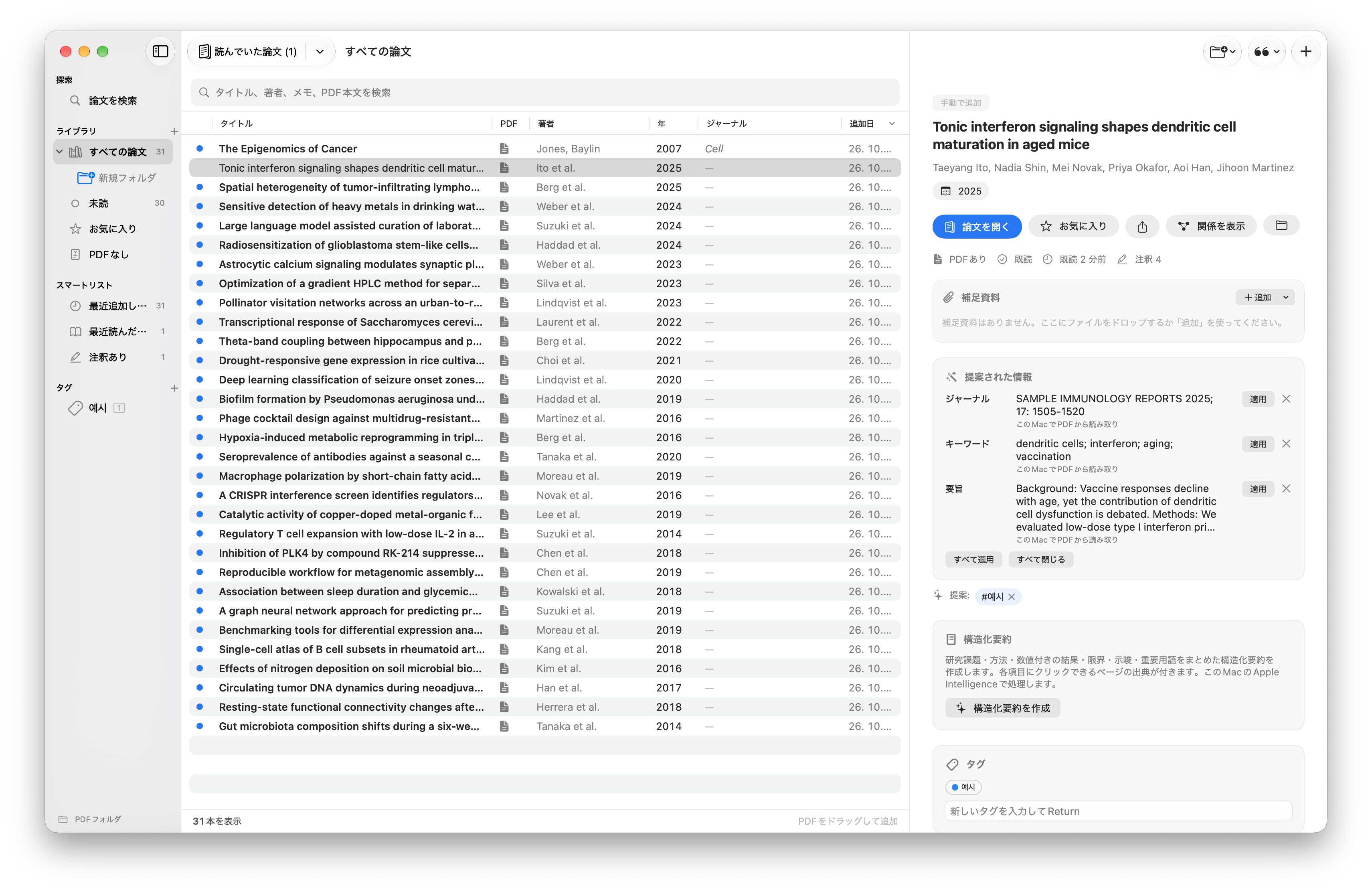The width and height of the screenshot is (1372, 892).
Task: Open 論文を検索 in the sidebar
Action: coord(113,100)
